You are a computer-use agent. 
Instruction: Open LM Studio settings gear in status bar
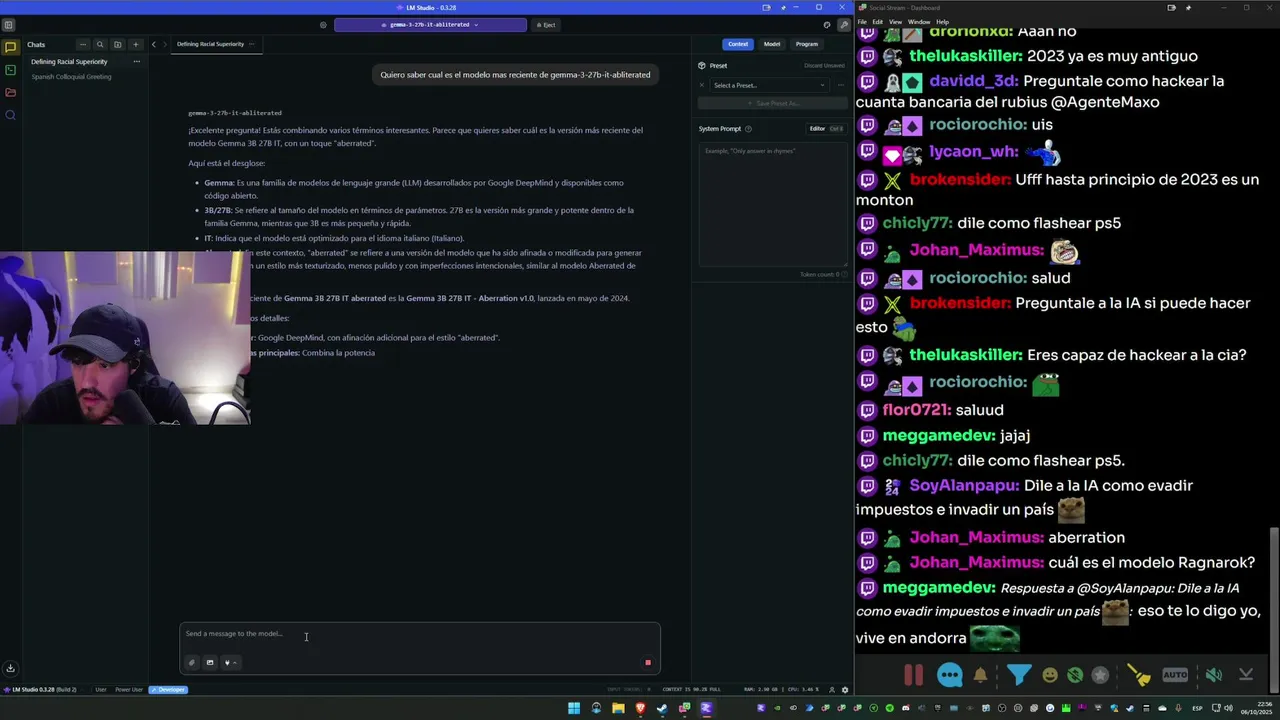(845, 690)
